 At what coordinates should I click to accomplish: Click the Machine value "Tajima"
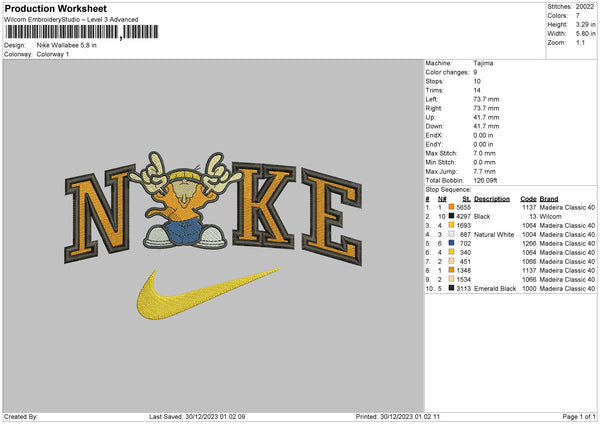[483, 63]
